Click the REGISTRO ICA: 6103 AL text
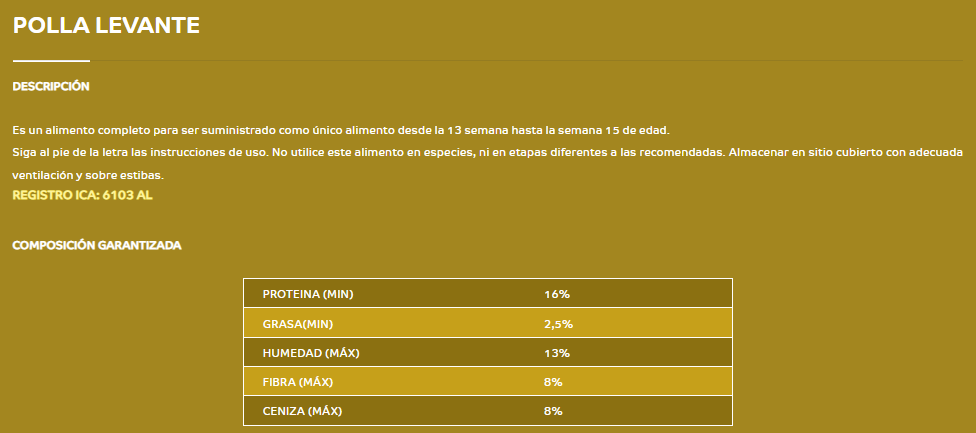Screen dimensions: 976x433 (x=82, y=195)
